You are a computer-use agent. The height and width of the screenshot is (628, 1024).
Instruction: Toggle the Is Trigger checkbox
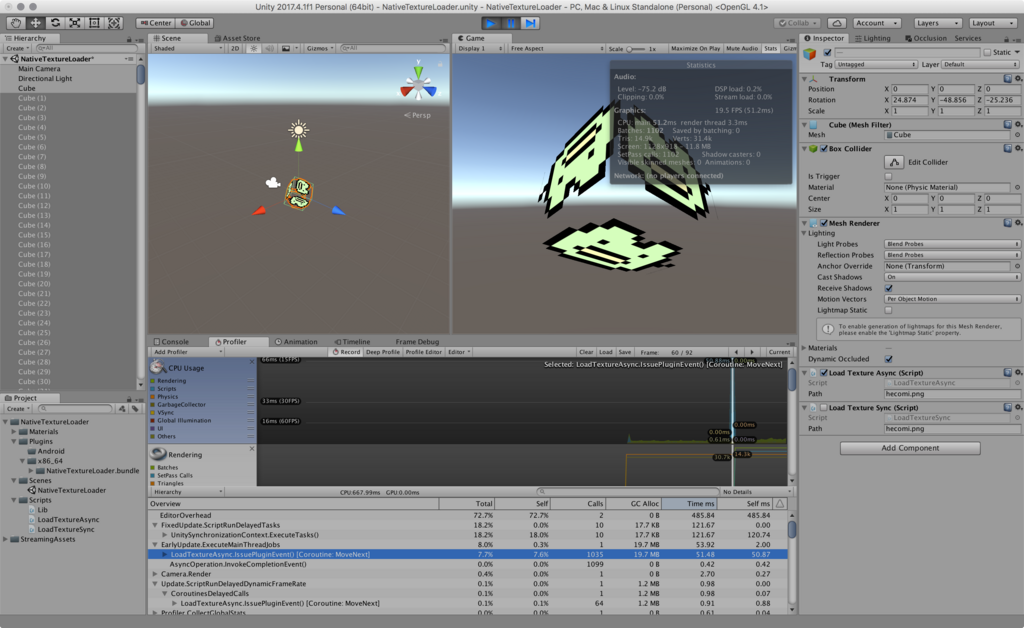coord(888,176)
